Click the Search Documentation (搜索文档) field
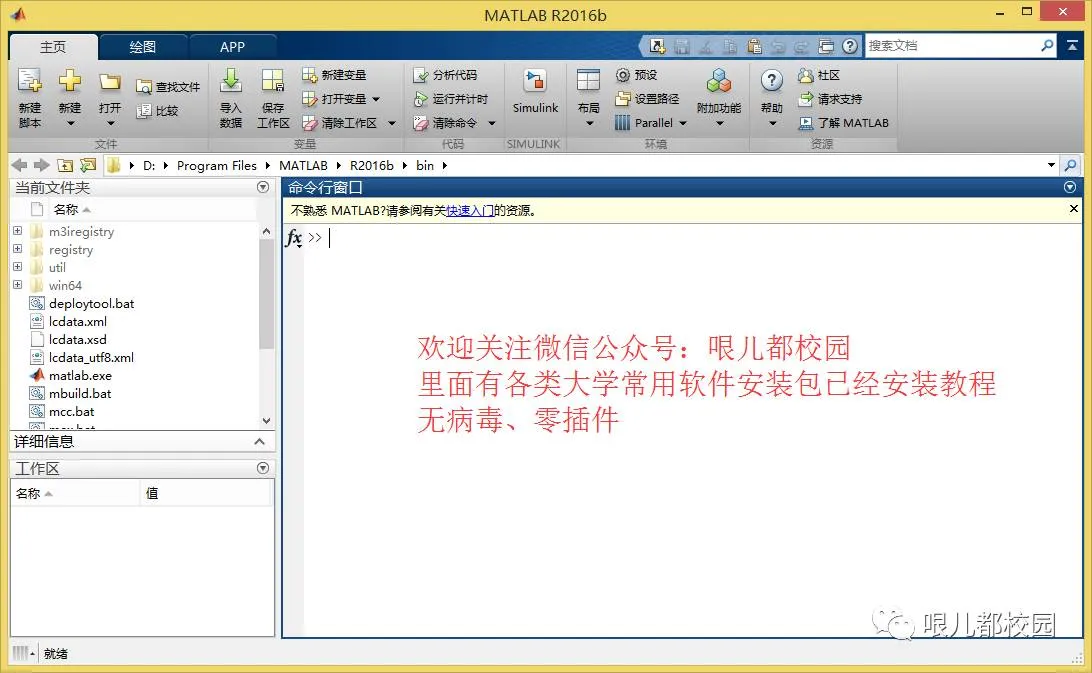The image size is (1092, 673). tap(952, 46)
